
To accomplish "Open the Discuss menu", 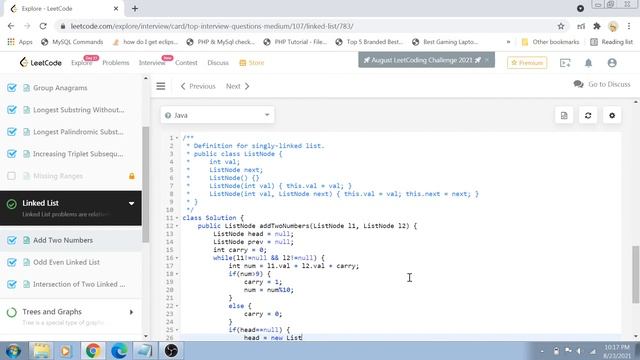I will pos(218,62).
